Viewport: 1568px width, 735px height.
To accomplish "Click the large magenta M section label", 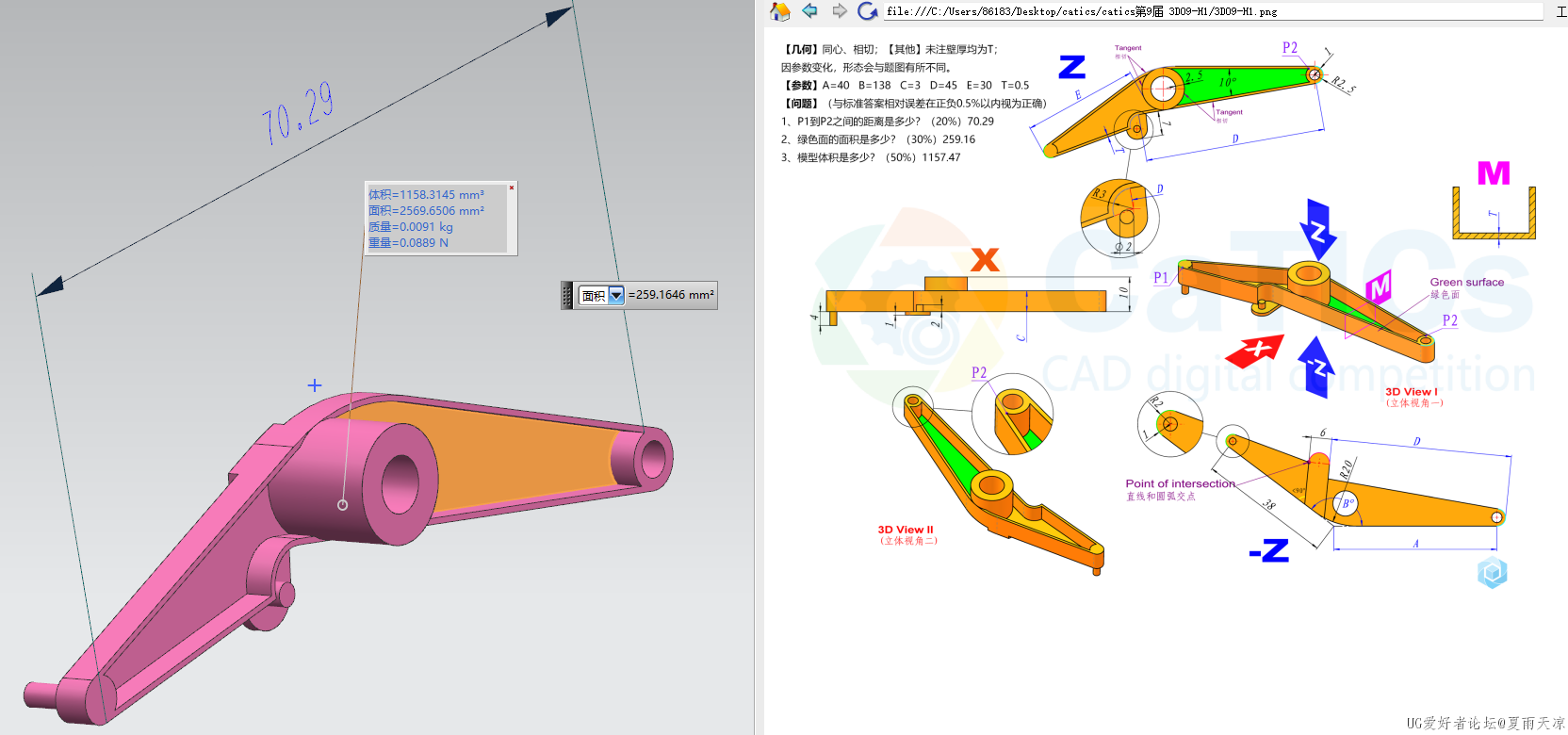I will [1494, 172].
